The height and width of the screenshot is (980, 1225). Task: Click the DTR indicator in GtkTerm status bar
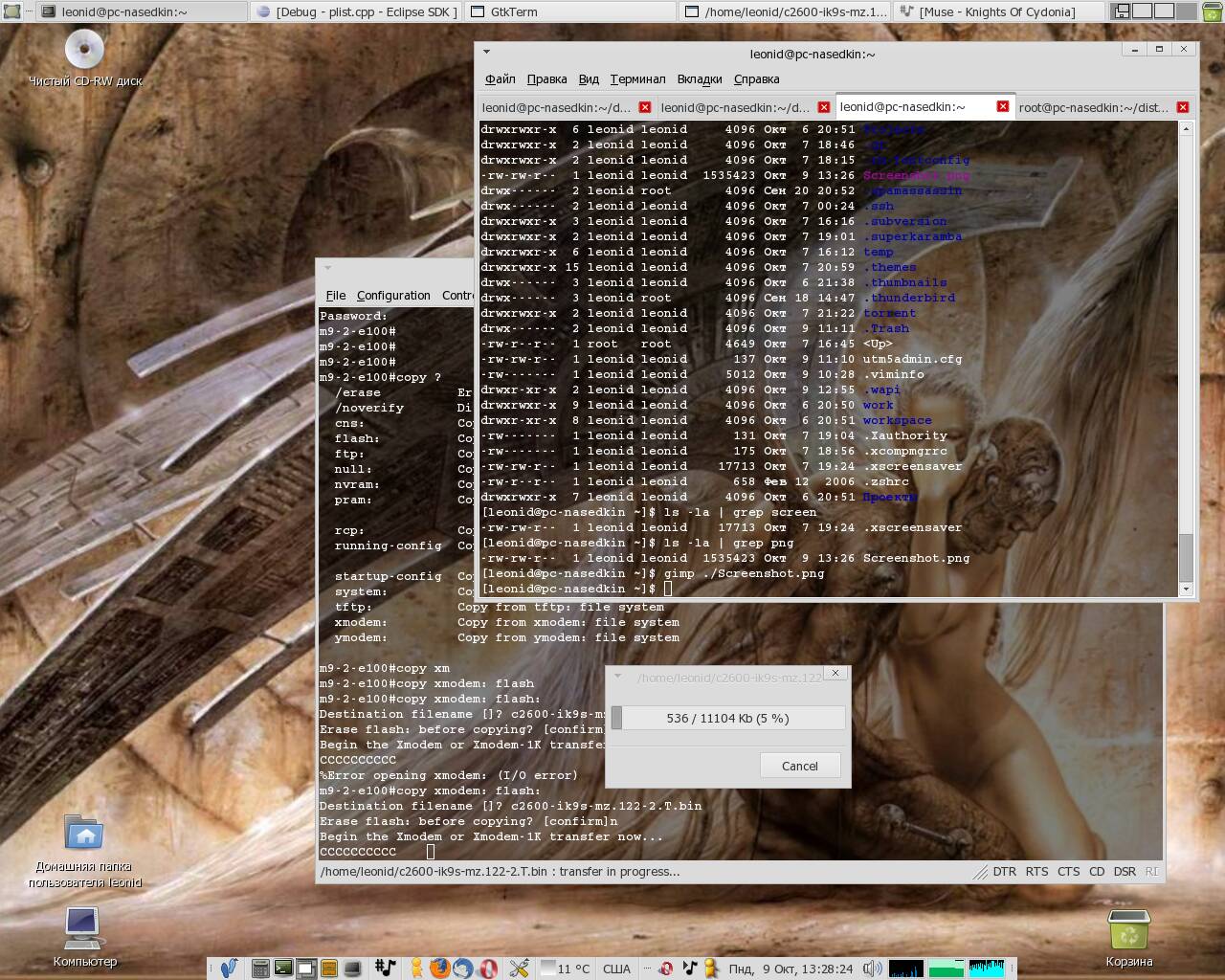click(x=1005, y=872)
